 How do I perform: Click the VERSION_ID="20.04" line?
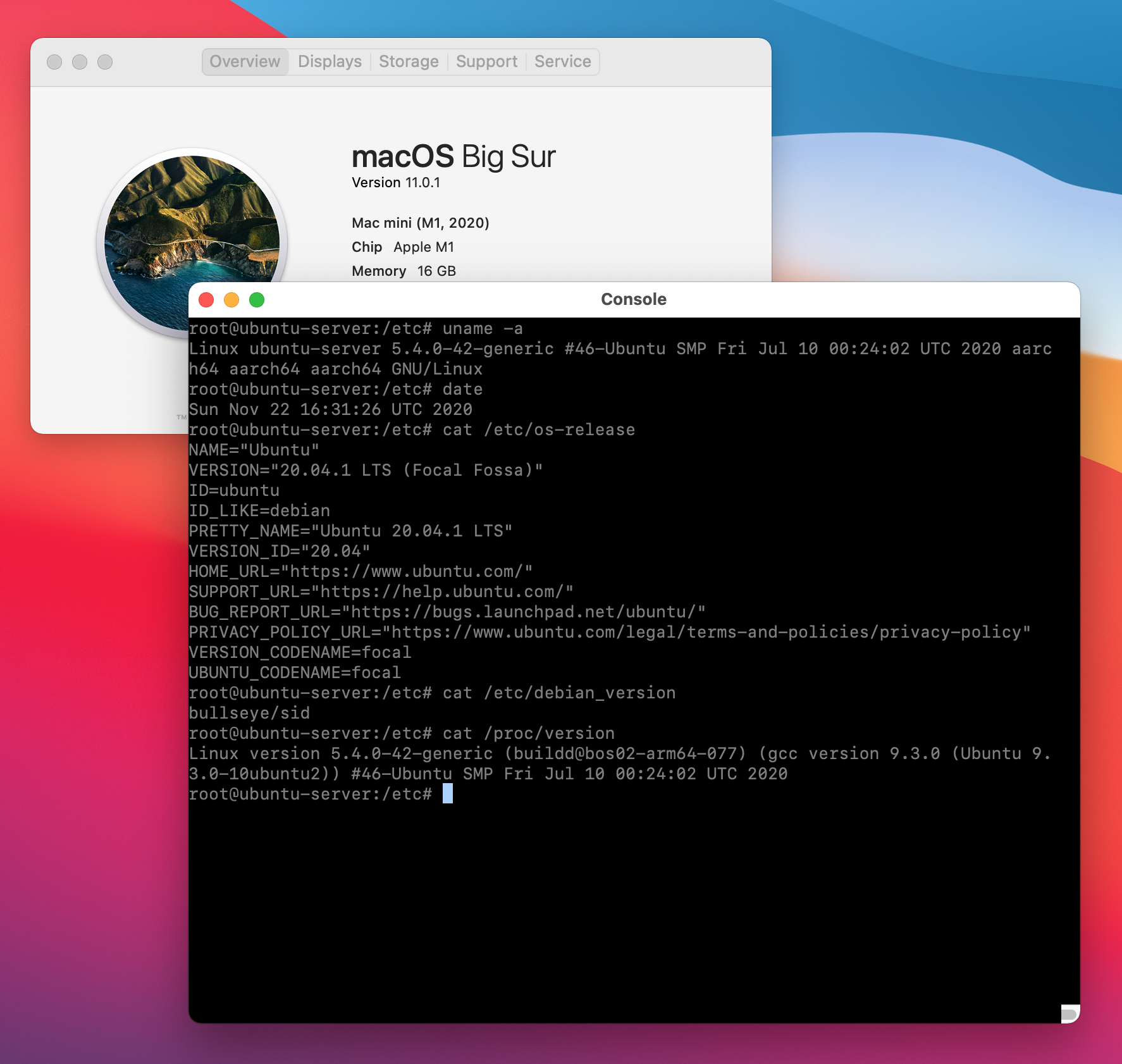point(280,552)
